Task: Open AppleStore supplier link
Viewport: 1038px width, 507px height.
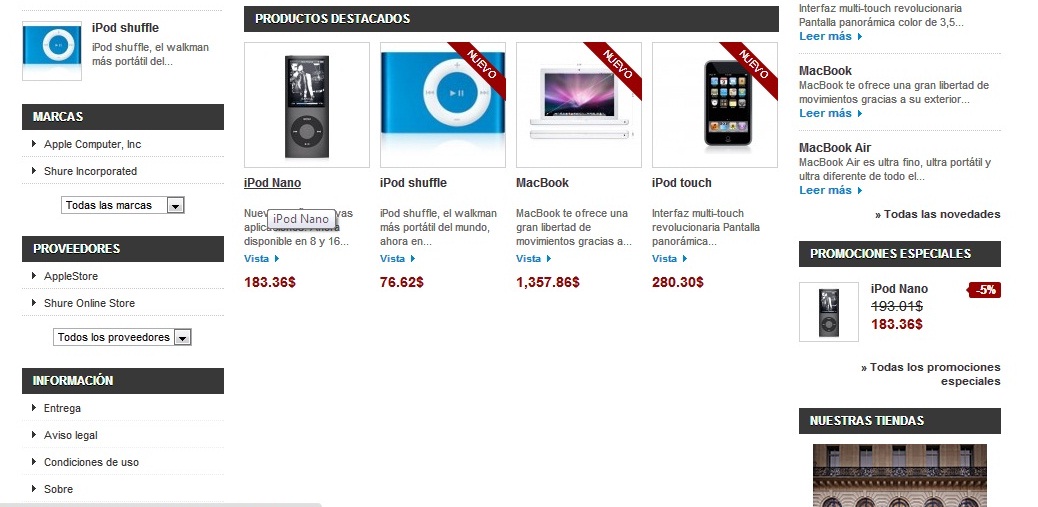Action: pos(71,277)
